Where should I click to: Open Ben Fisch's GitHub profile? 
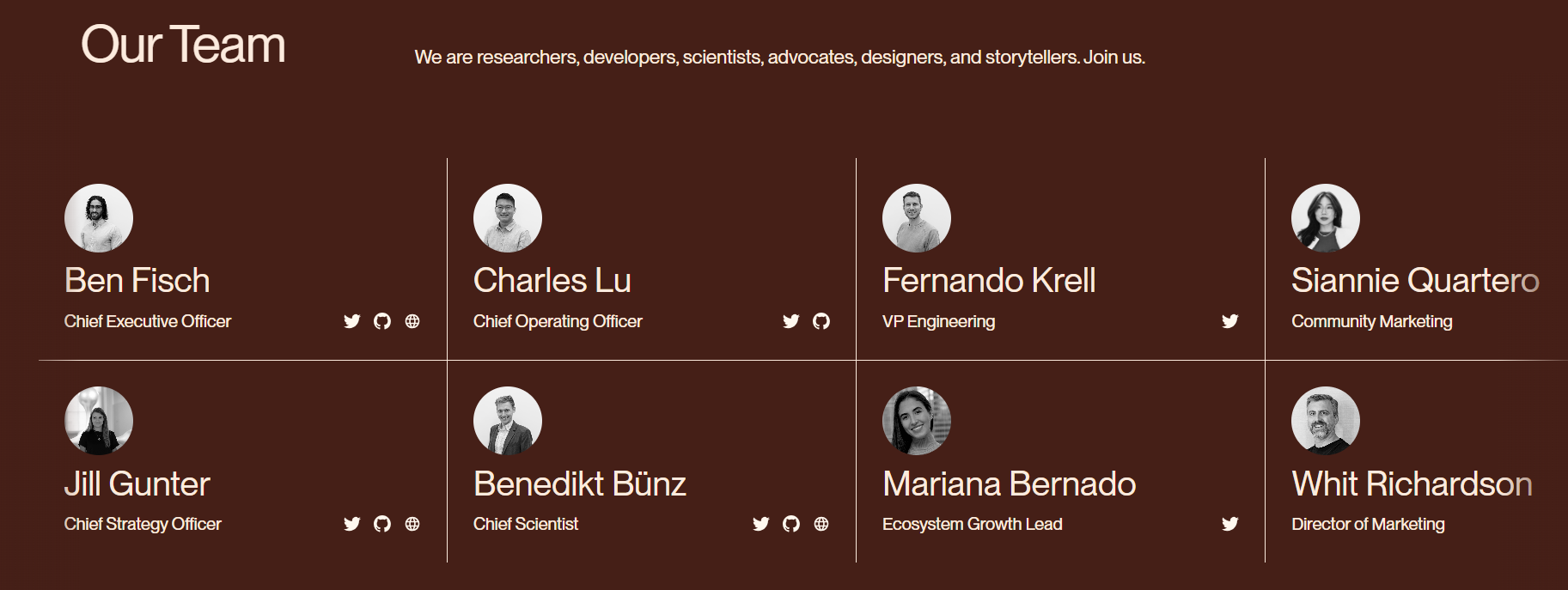pyautogui.click(x=382, y=321)
